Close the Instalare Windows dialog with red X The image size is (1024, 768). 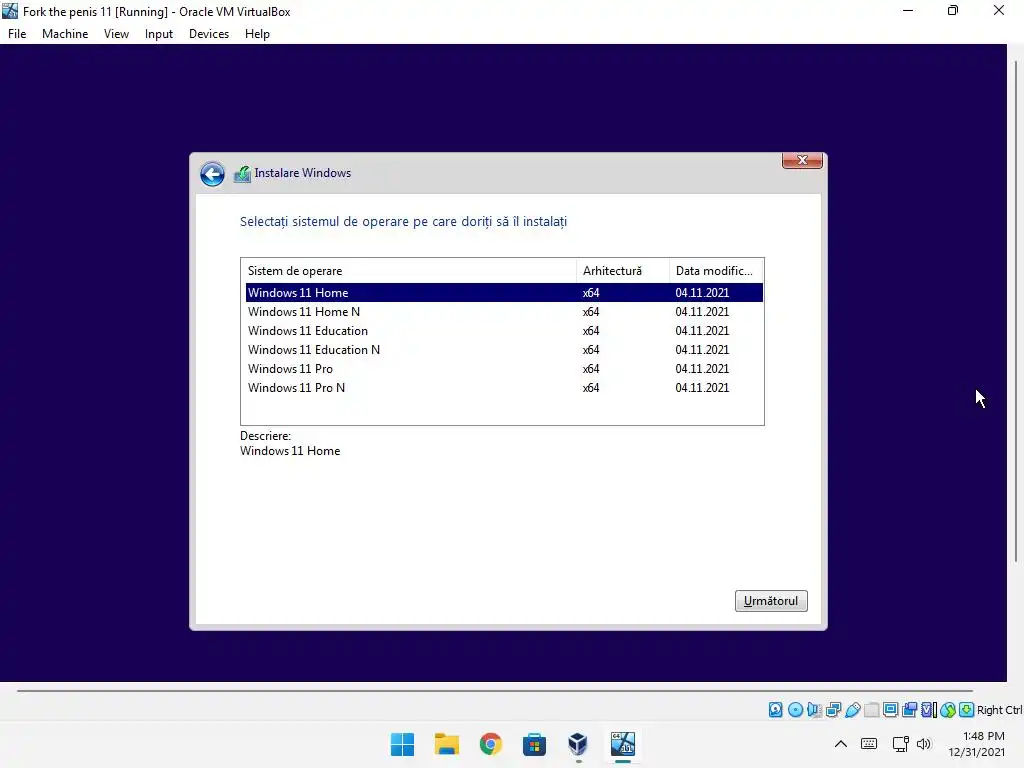[x=802, y=160]
